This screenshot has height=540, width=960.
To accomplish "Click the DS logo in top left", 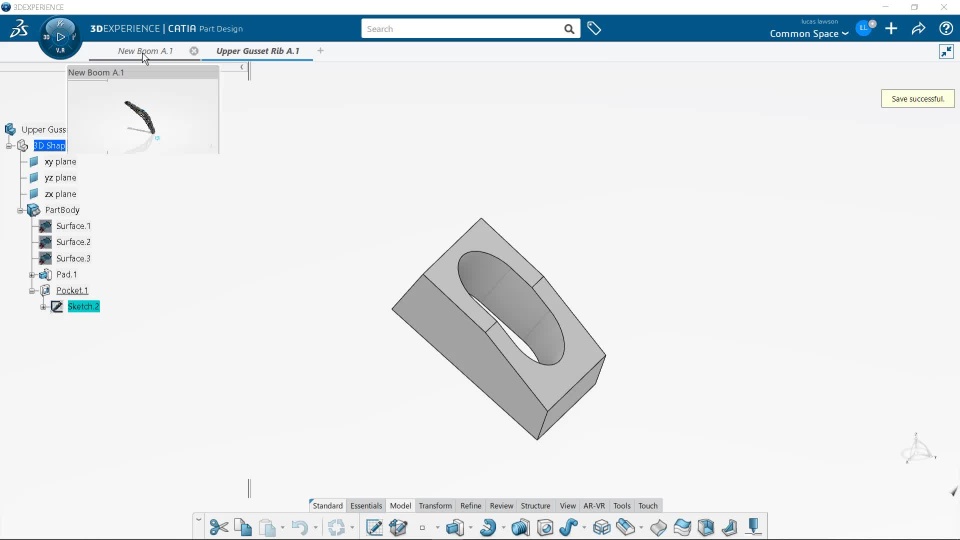I will (x=19, y=28).
